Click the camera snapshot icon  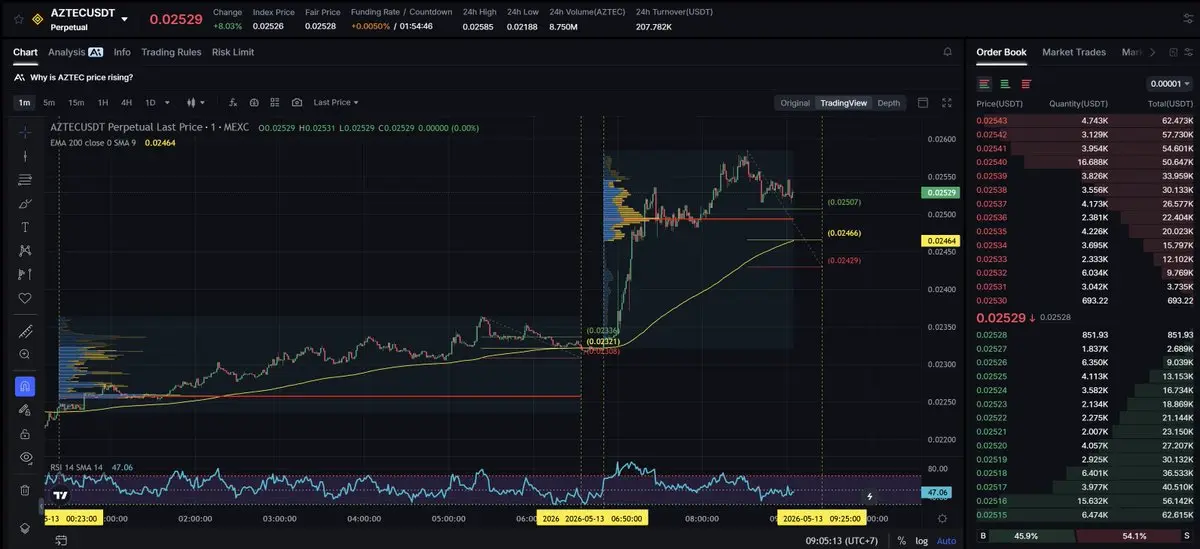[297, 102]
